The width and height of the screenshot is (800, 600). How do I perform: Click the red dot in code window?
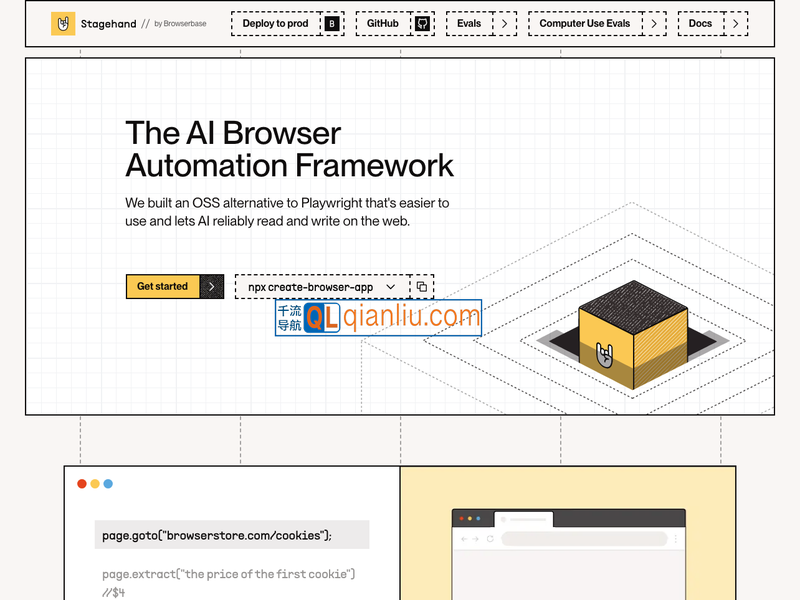[x=82, y=484]
